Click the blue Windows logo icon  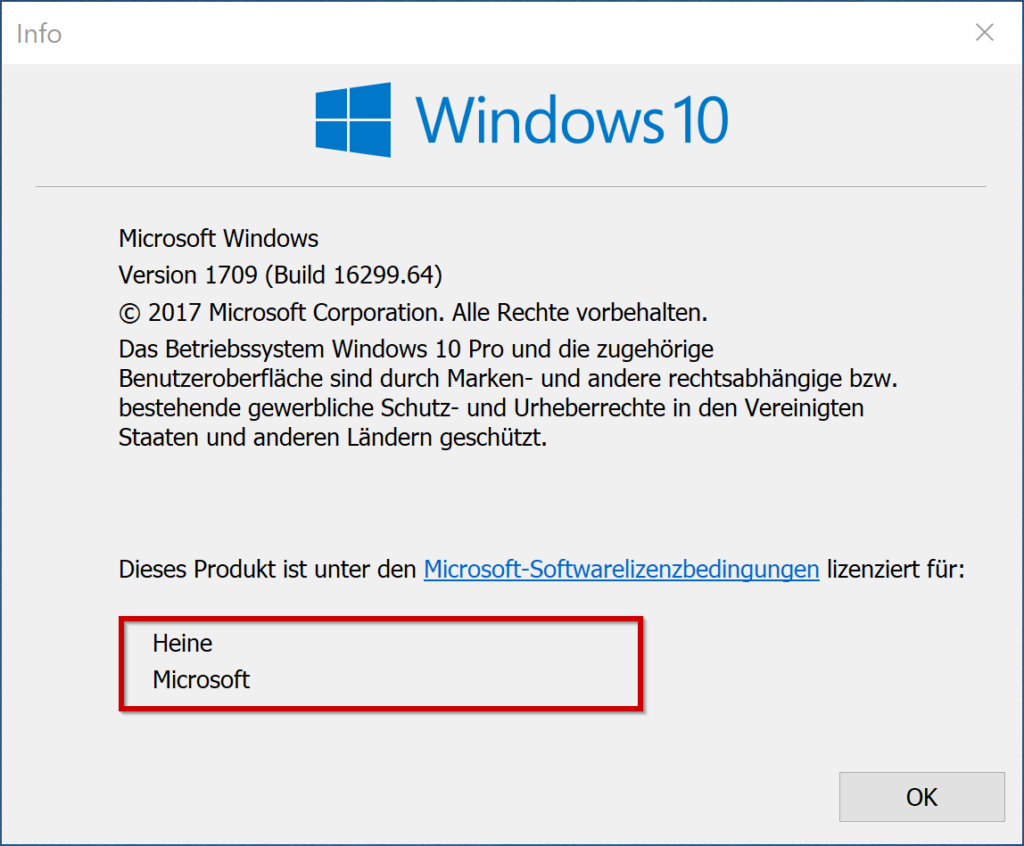[353, 120]
